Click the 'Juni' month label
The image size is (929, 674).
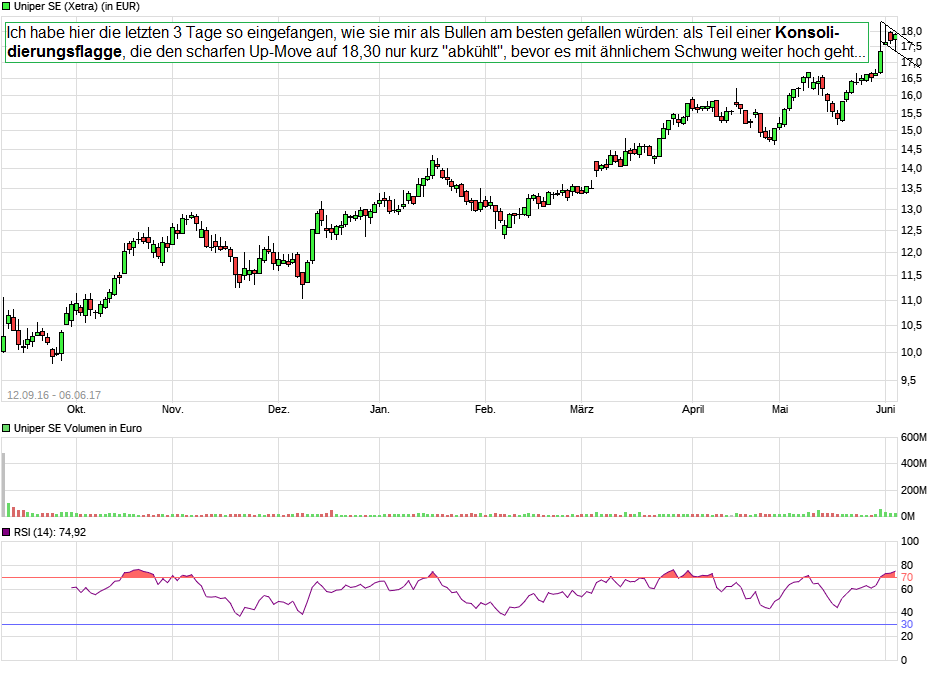pos(885,409)
